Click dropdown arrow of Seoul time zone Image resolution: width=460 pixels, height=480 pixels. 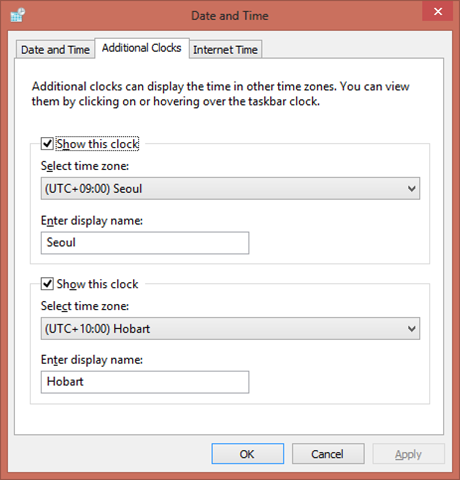(412, 189)
